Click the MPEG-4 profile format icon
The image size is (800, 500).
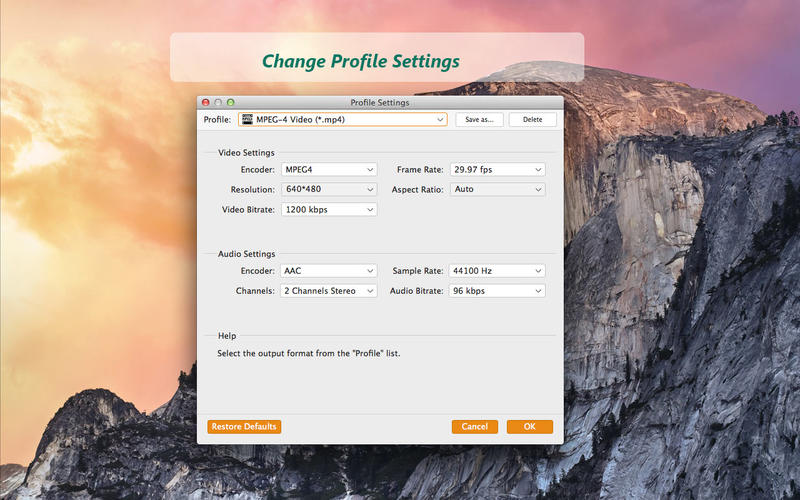point(247,119)
